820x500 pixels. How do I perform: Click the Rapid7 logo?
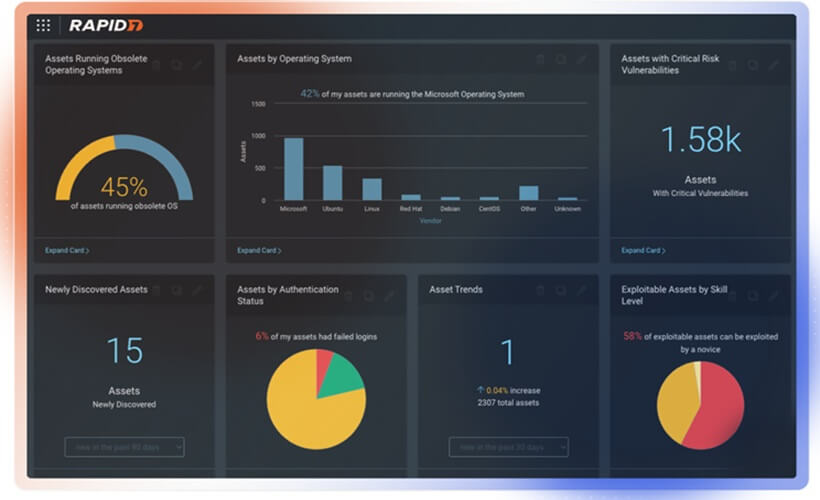[x=106, y=25]
